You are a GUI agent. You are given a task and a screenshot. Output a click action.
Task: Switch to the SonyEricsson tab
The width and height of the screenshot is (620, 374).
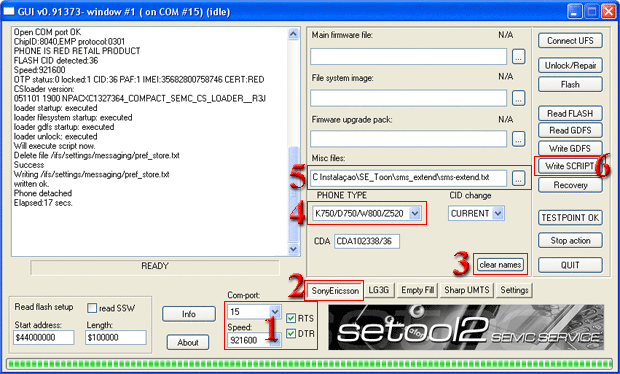click(x=335, y=291)
